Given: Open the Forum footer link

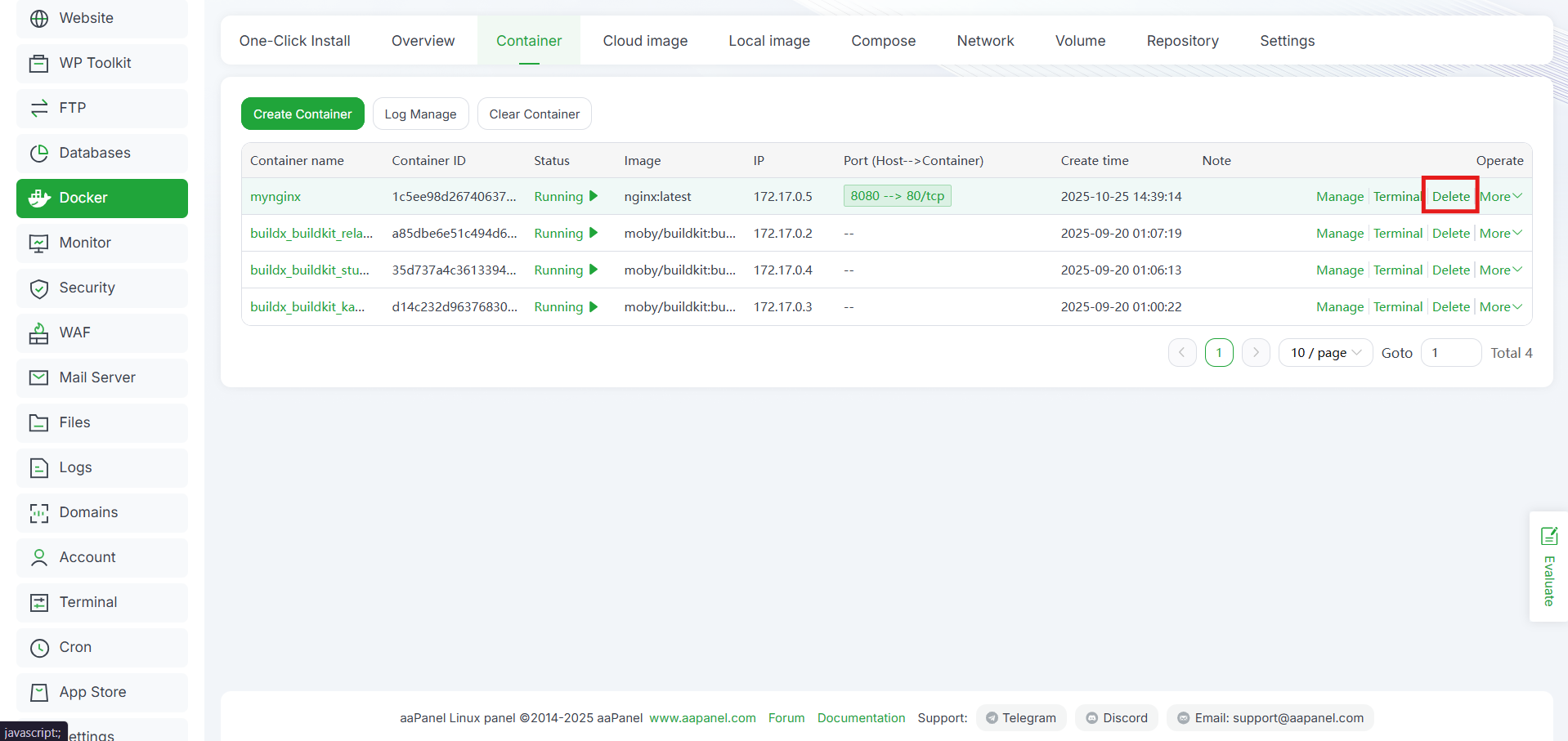Looking at the screenshot, I should pyautogui.click(x=786, y=718).
